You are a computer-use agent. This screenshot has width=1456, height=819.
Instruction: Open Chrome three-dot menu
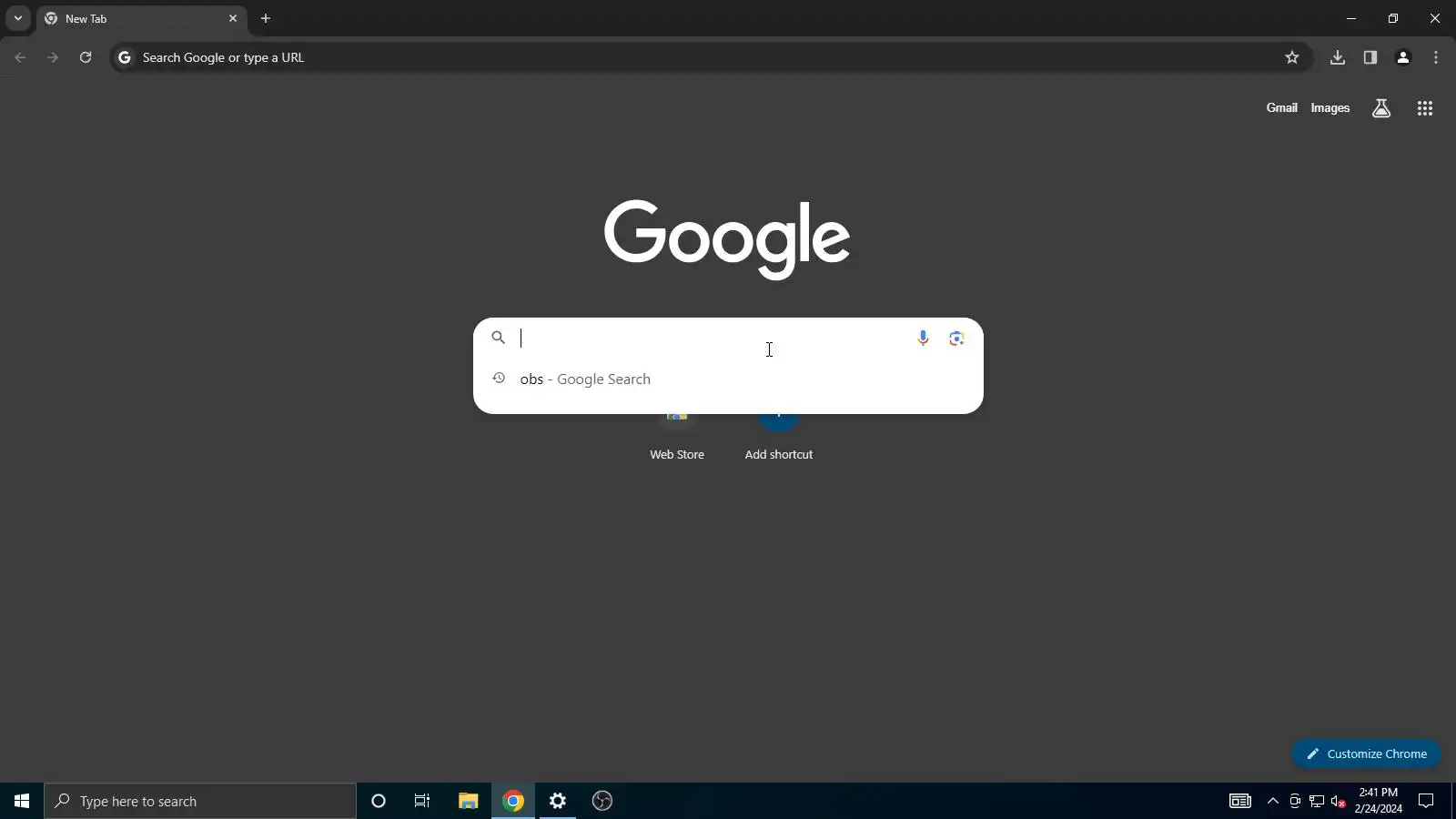click(x=1436, y=57)
